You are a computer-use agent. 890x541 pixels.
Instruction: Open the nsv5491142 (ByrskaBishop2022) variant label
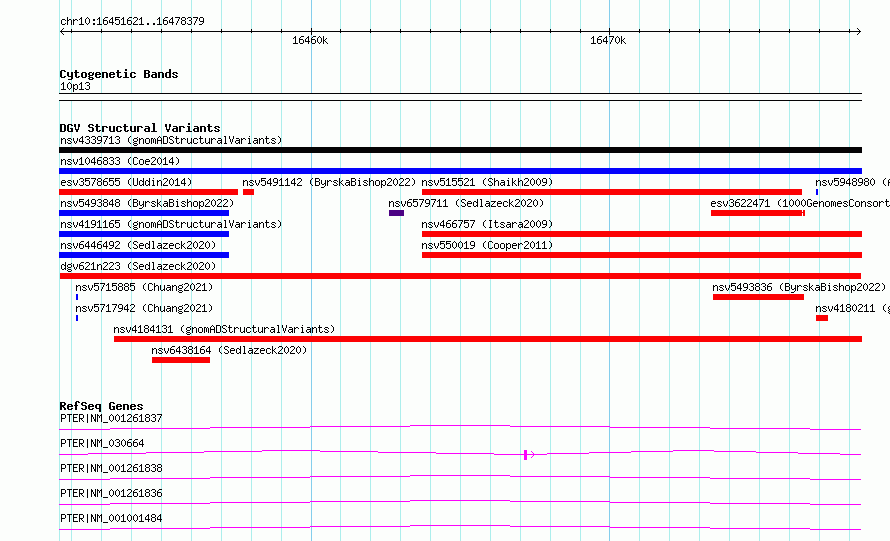pos(329,182)
